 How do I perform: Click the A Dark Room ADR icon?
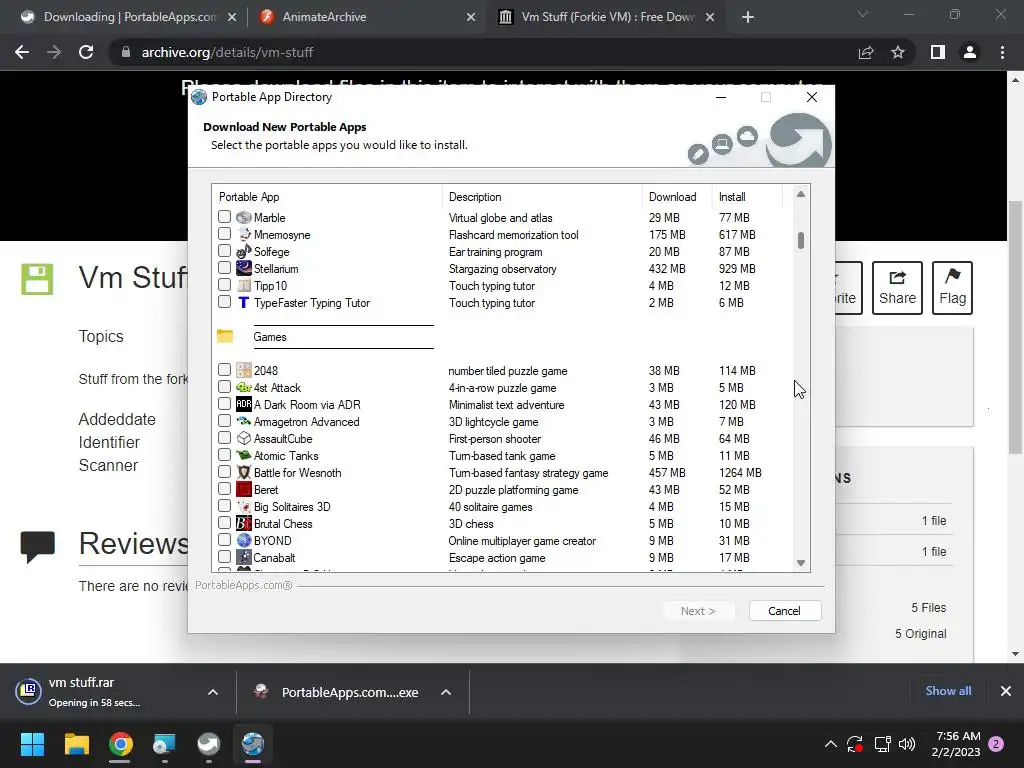[244, 404]
